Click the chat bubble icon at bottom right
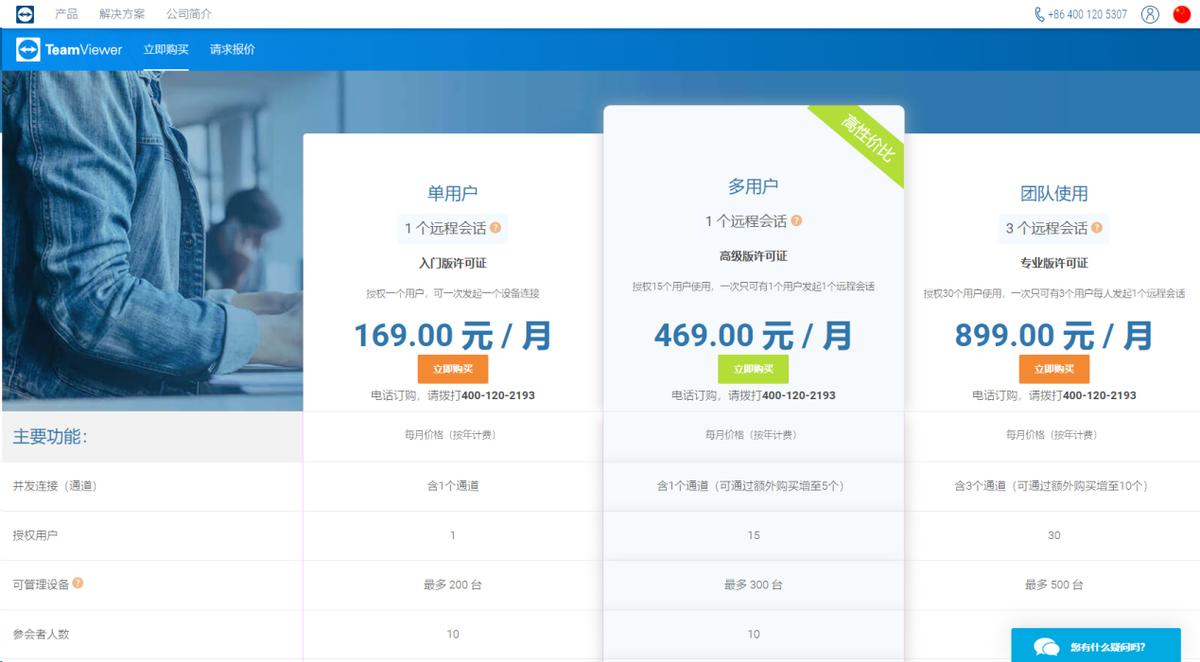The width and height of the screenshot is (1200, 662). [x=1050, y=648]
